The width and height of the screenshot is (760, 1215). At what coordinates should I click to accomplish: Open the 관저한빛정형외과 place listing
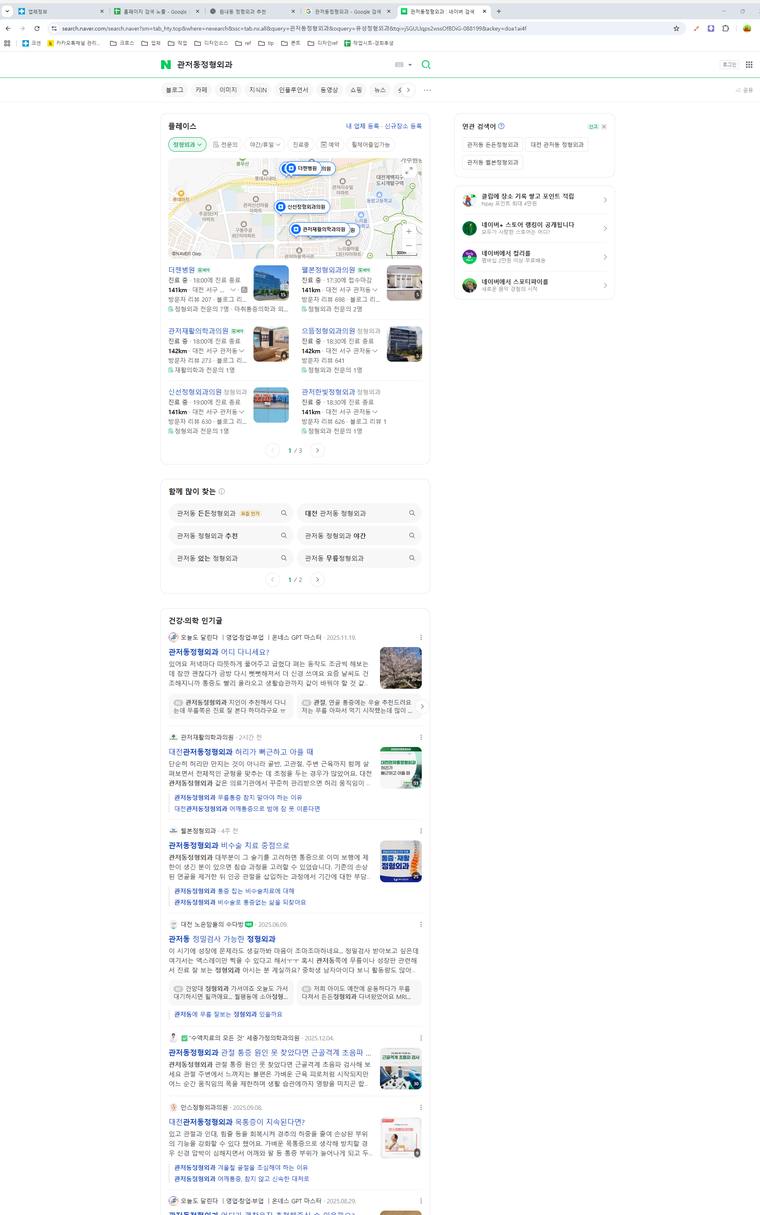328,392
